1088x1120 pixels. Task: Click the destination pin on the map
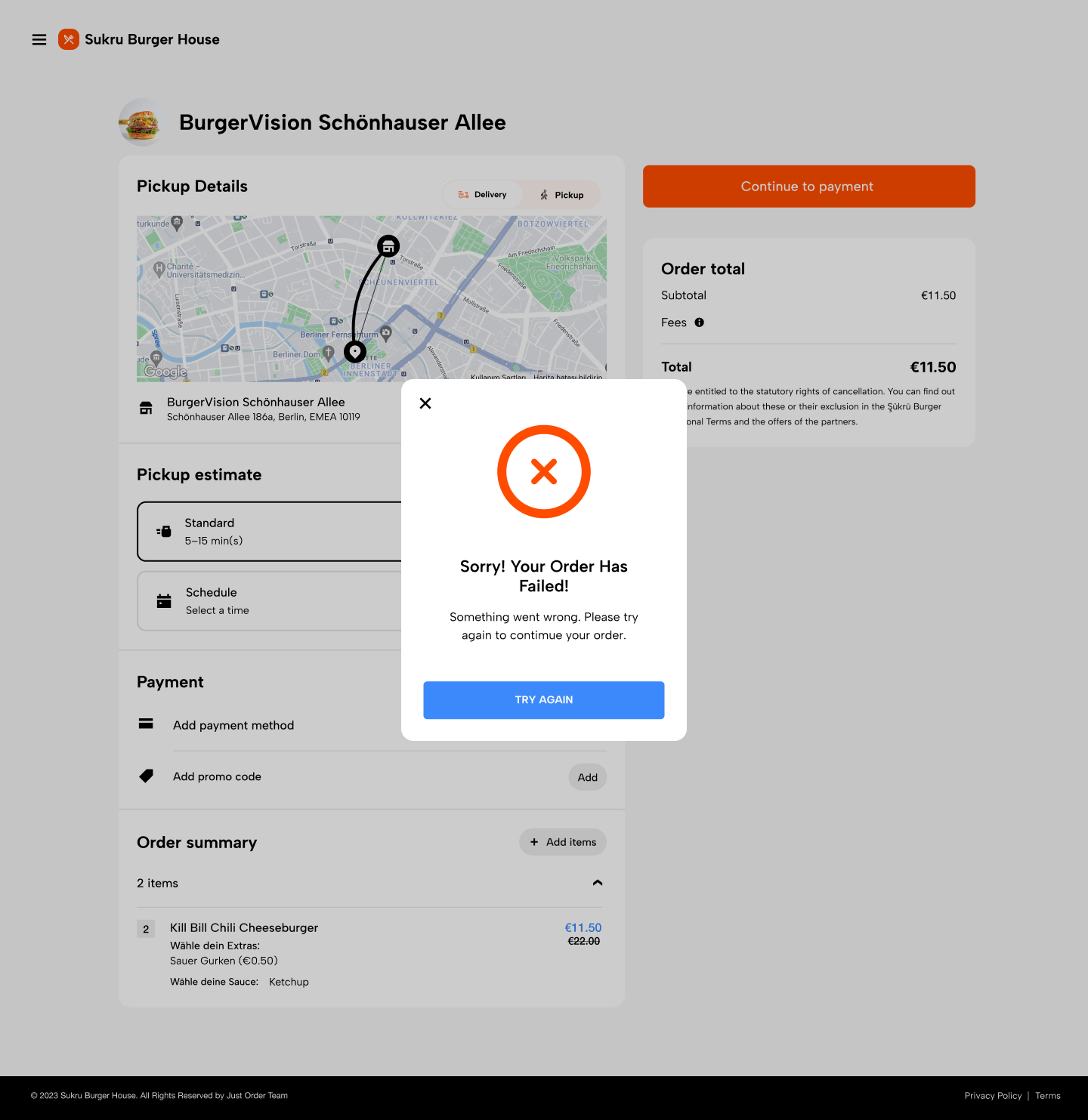pyautogui.click(x=355, y=352)
